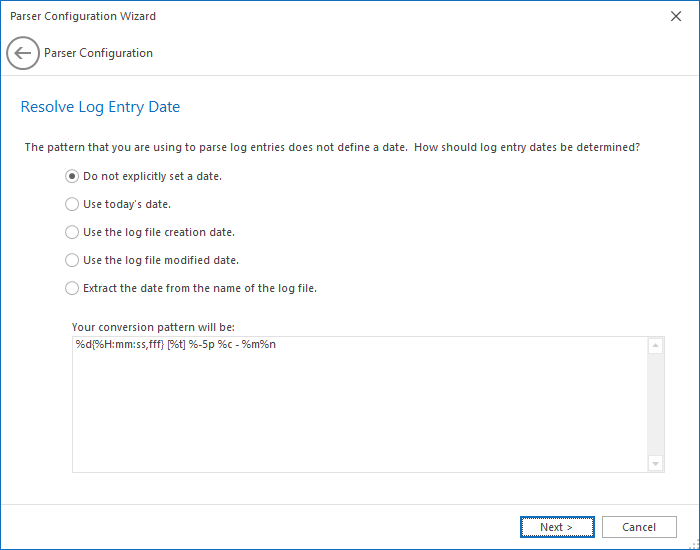The width and height of the screenshot is (700, 550).
Task: Cancel the wizard with the Cancel button
Action: tap(639, 527)
